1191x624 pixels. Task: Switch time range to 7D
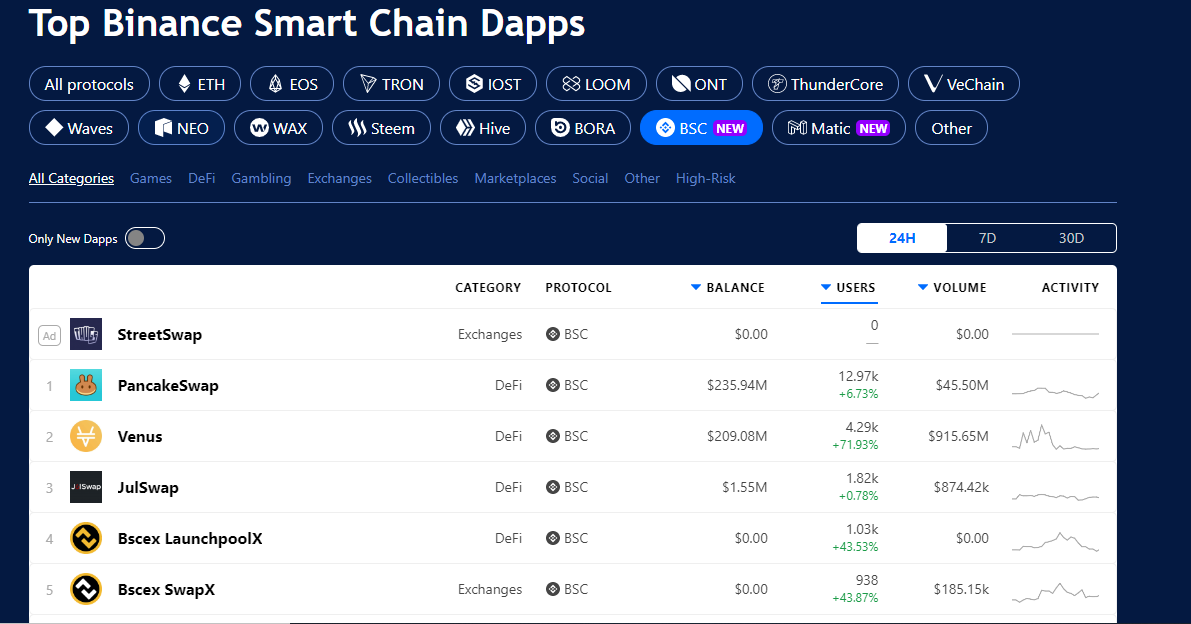point(987,238)
